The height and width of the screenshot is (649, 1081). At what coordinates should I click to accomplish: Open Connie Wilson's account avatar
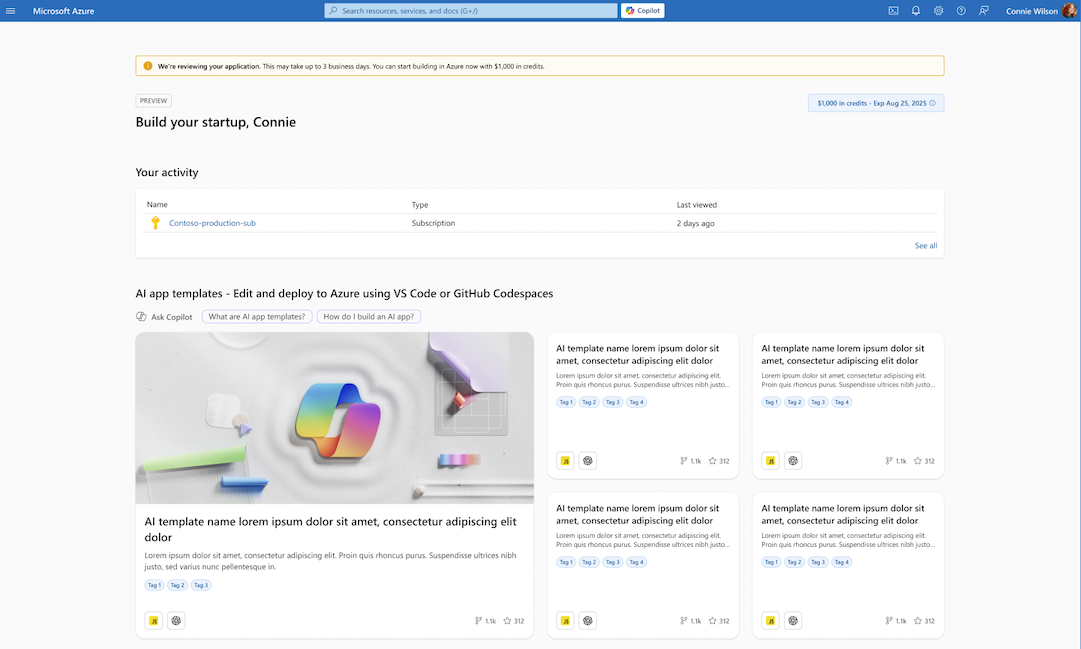pyautogui.click(x=1069, y=10)
